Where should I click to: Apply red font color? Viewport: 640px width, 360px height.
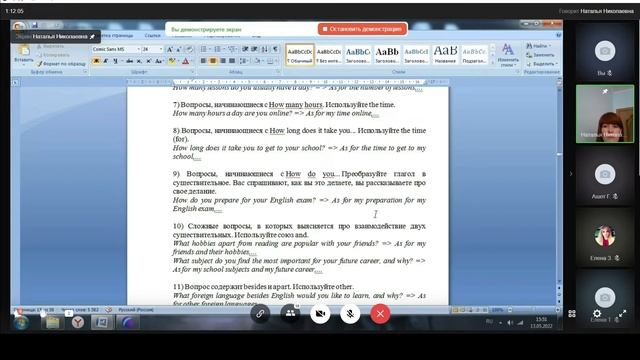tap(185, 61)
